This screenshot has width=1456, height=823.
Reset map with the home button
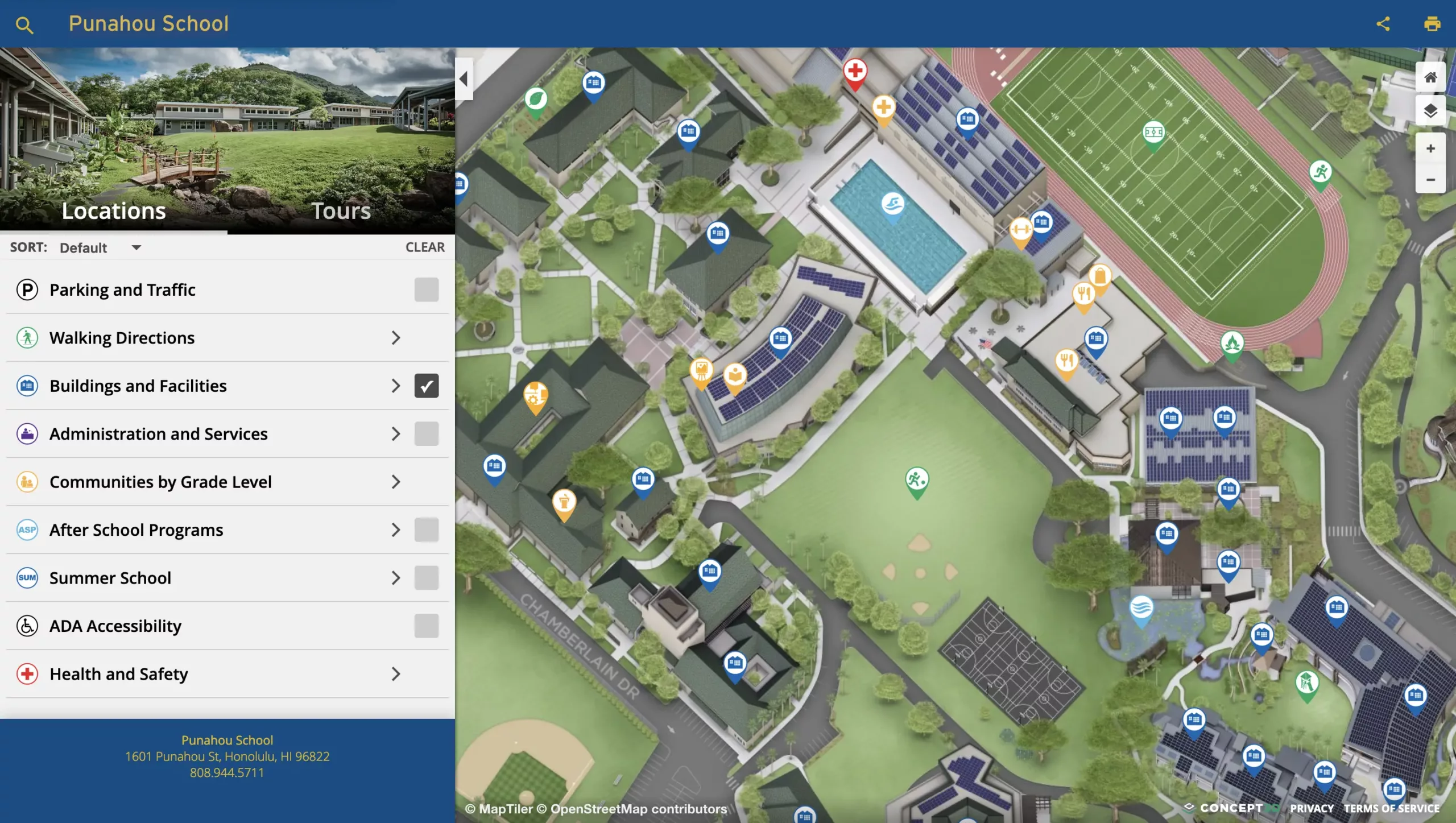1430,77
